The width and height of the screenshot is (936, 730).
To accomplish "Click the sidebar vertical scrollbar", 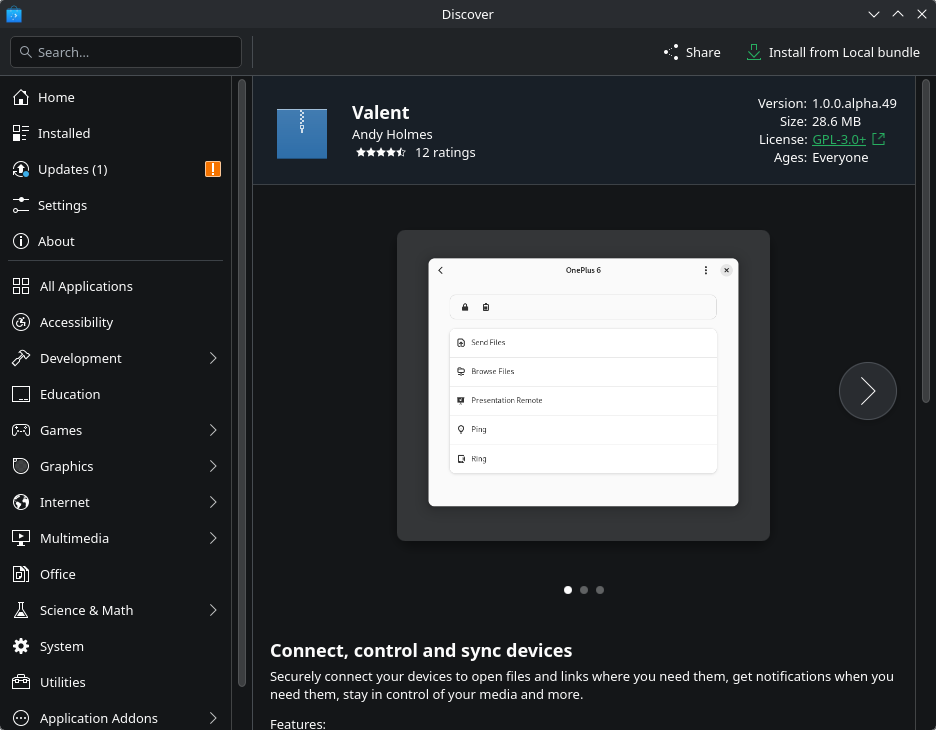I will [242, 380].
